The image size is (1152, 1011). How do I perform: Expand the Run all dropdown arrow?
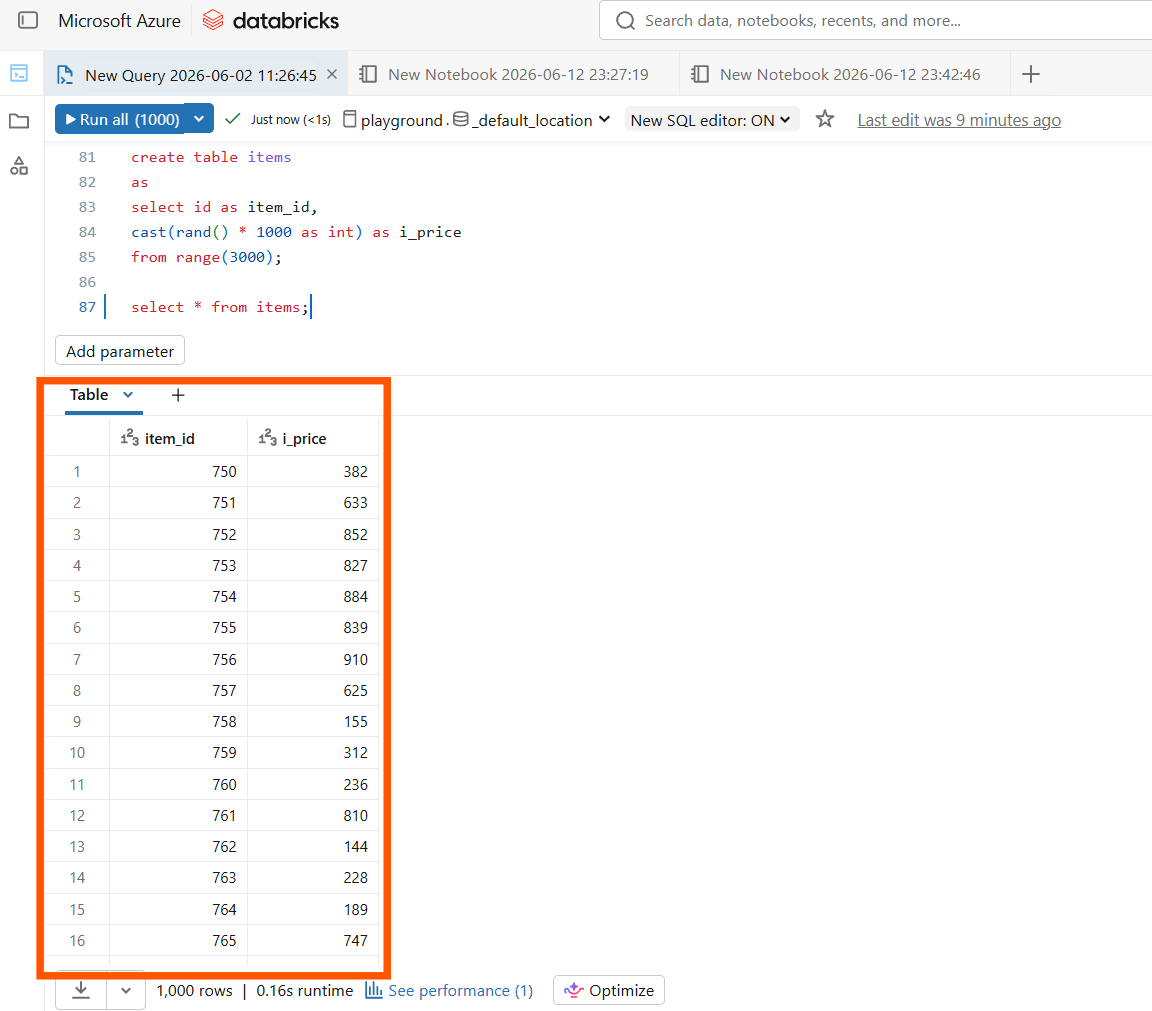tap(198, 119)
